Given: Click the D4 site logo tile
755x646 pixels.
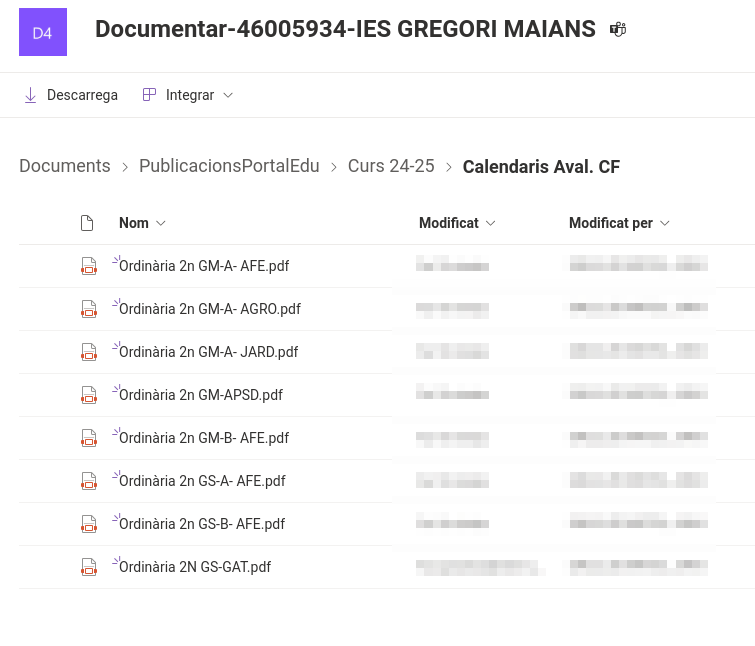Looking at the screenshot, I should (x=43, y=32).
